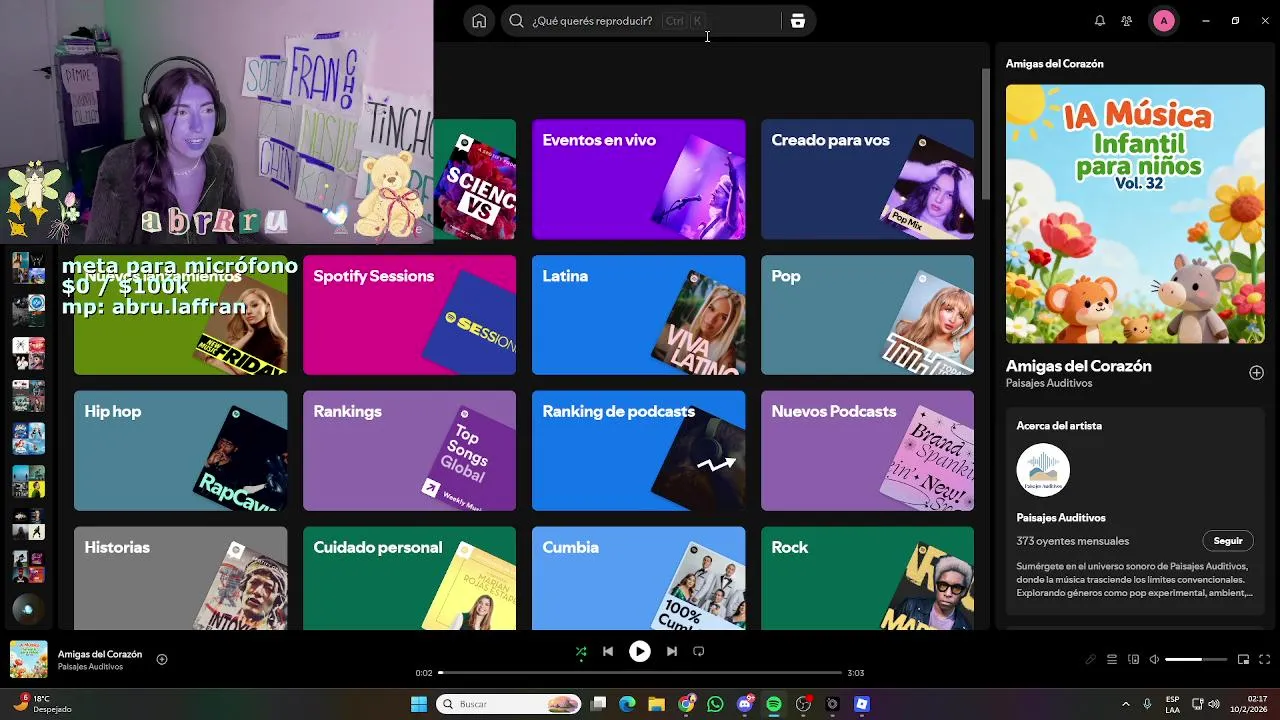Open artist link under Amigas del Corazón title

point(1049,383)
